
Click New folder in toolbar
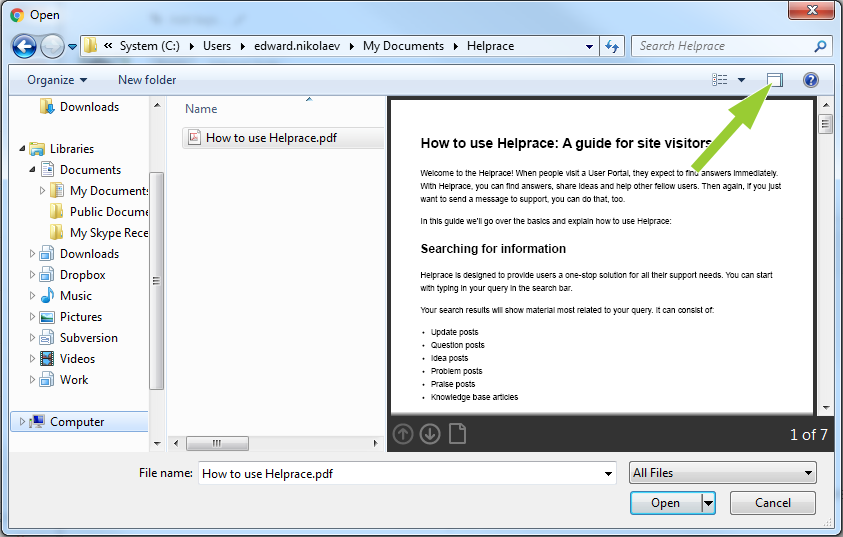[x=147, y=80]
